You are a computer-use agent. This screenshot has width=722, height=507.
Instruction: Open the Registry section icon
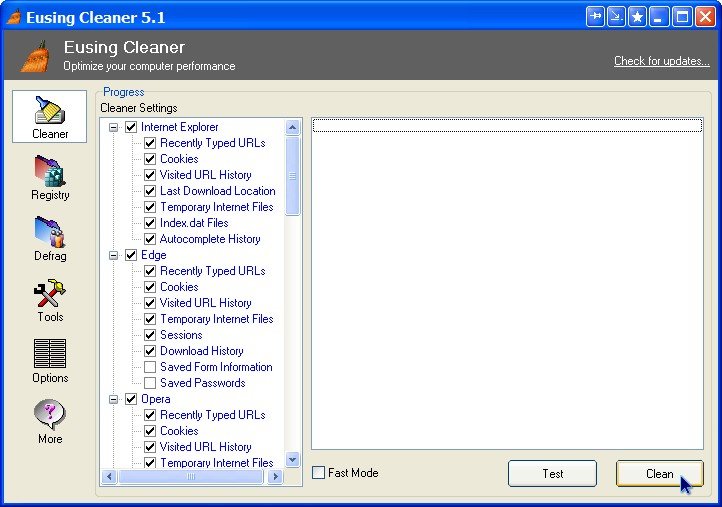[50, 171]
